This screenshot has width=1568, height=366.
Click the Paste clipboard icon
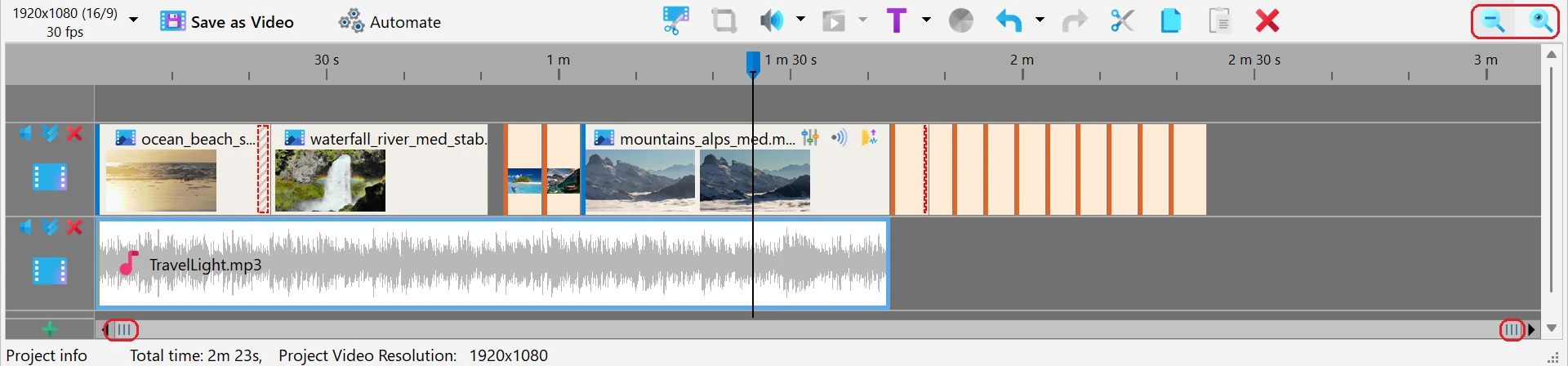click(x=1219, y=20)
